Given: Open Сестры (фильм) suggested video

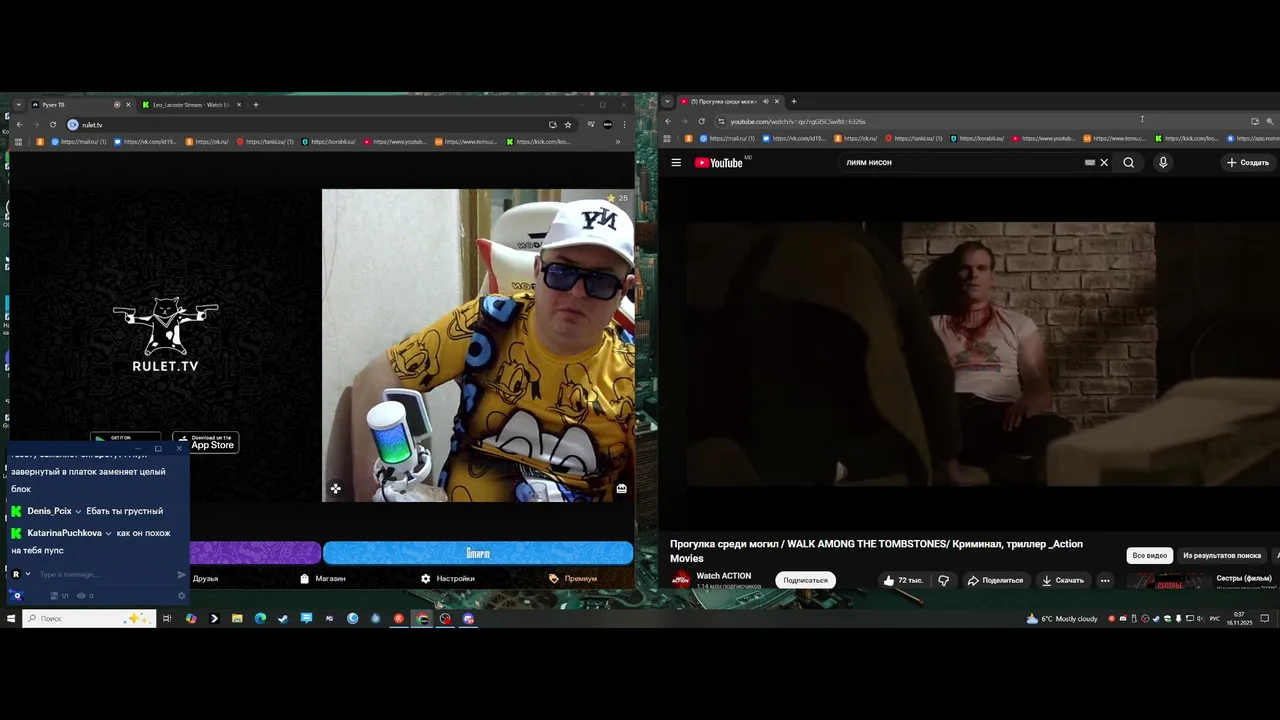Looking at the screenshot, I should (1244, 578).
